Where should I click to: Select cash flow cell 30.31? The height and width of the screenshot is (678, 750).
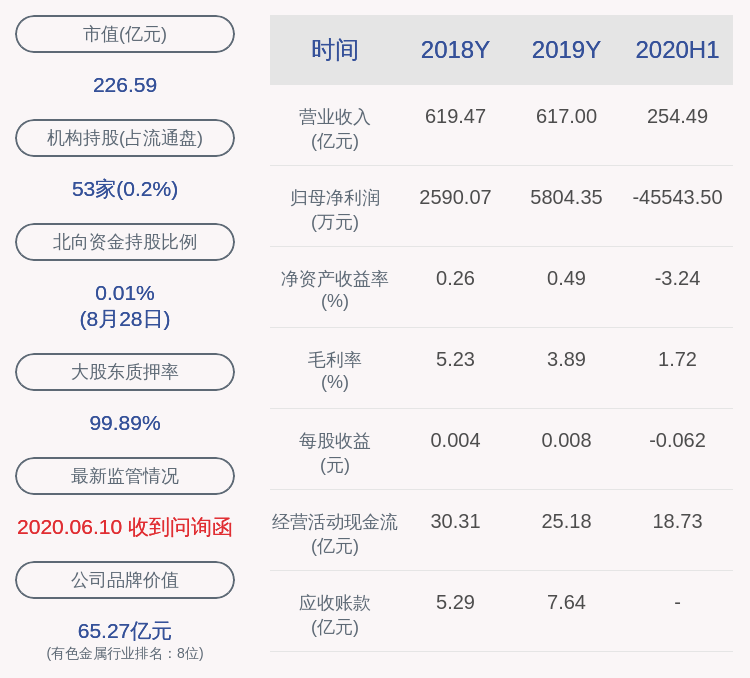click(455, 521)
